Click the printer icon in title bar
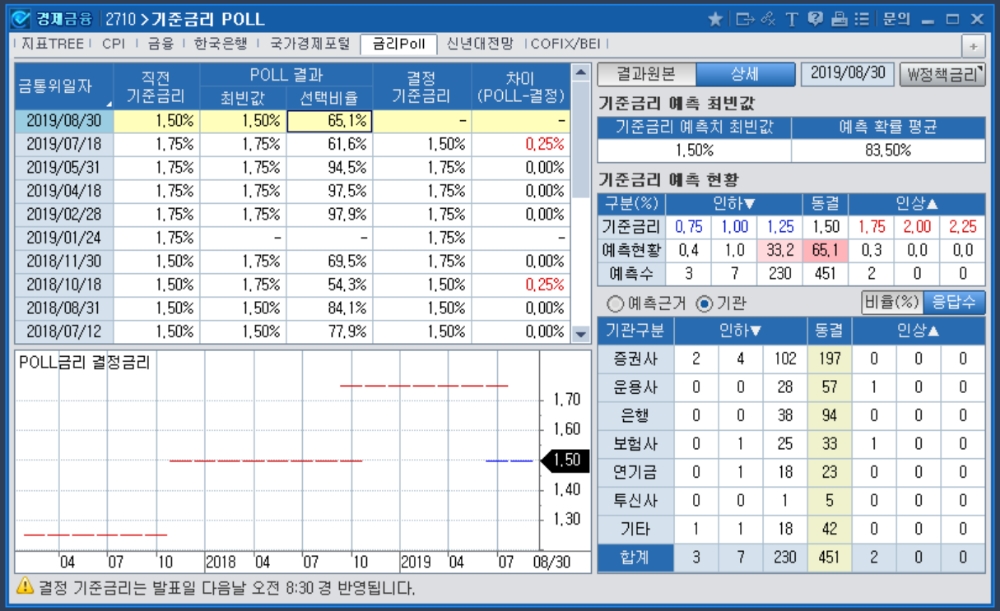The height and width of the screenshot is (611, 1000). [x=838, y=17]
